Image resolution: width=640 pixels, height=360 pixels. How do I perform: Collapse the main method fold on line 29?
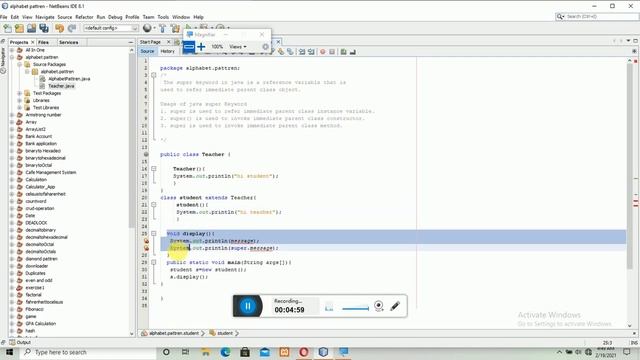point(154,262)
